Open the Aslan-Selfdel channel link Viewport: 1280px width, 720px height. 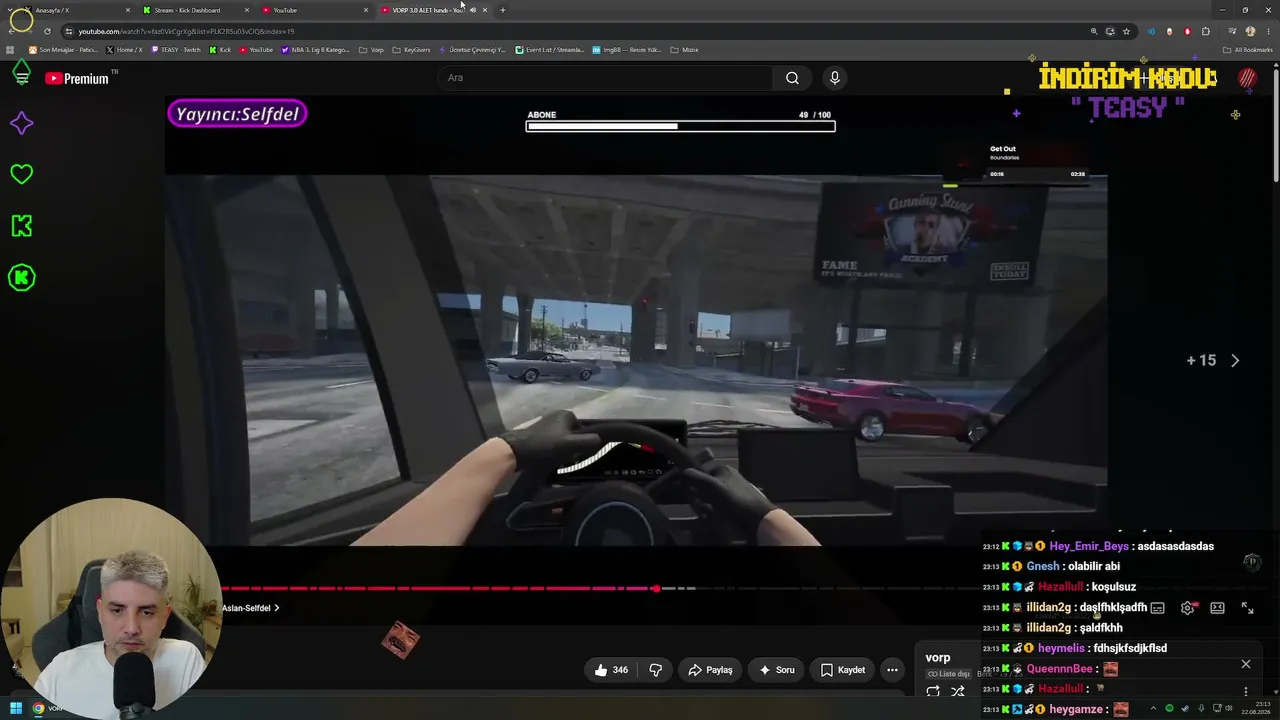click(x=250, y=608)
